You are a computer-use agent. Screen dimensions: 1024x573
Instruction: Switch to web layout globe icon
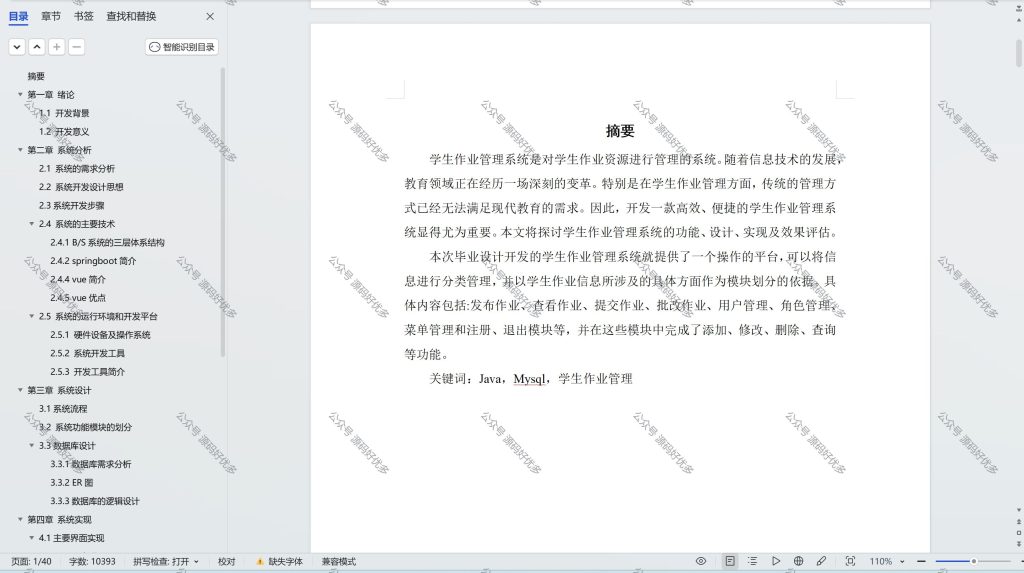coord(798,561)
